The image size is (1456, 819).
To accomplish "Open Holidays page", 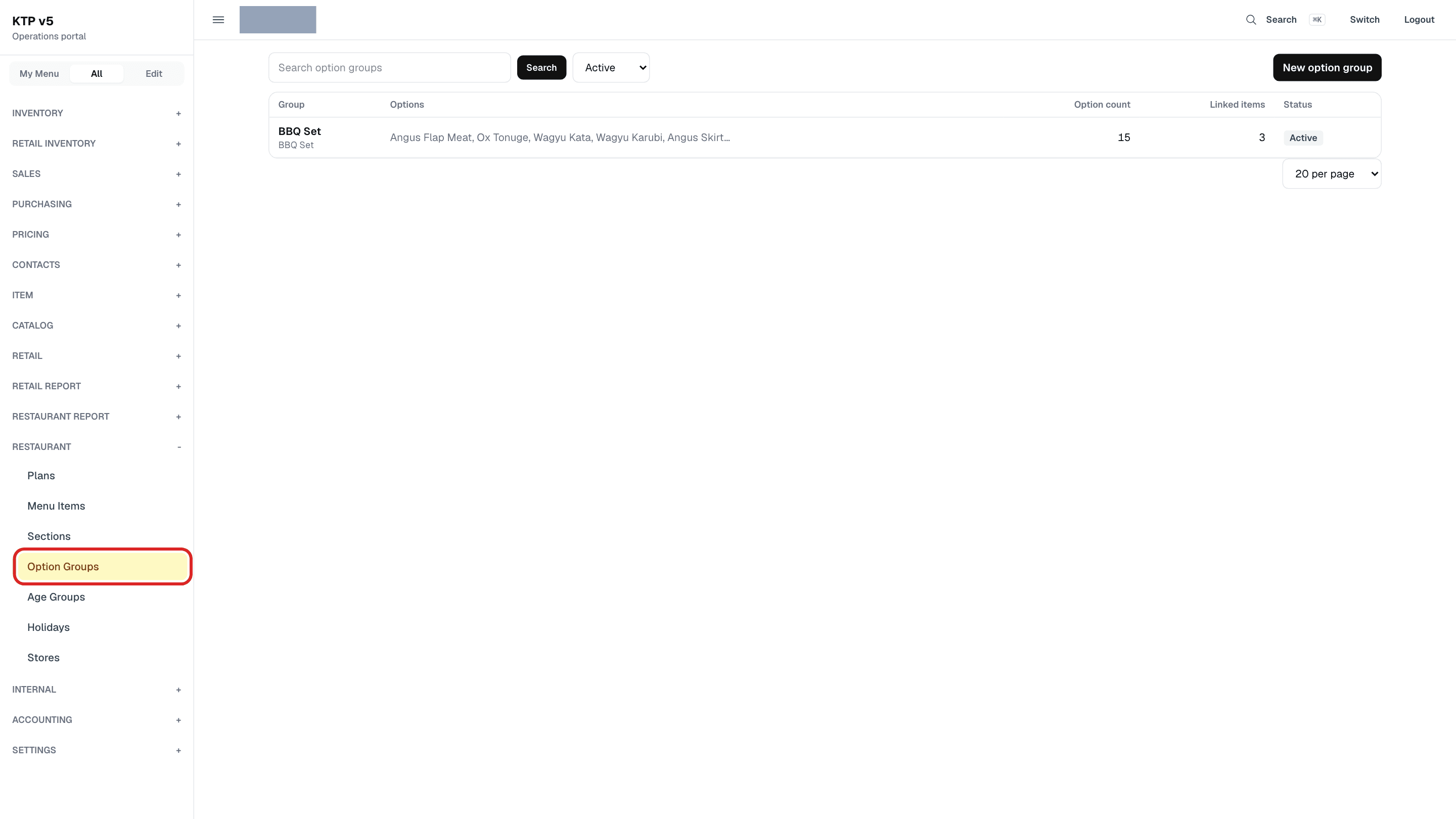I will coord(102,627).
